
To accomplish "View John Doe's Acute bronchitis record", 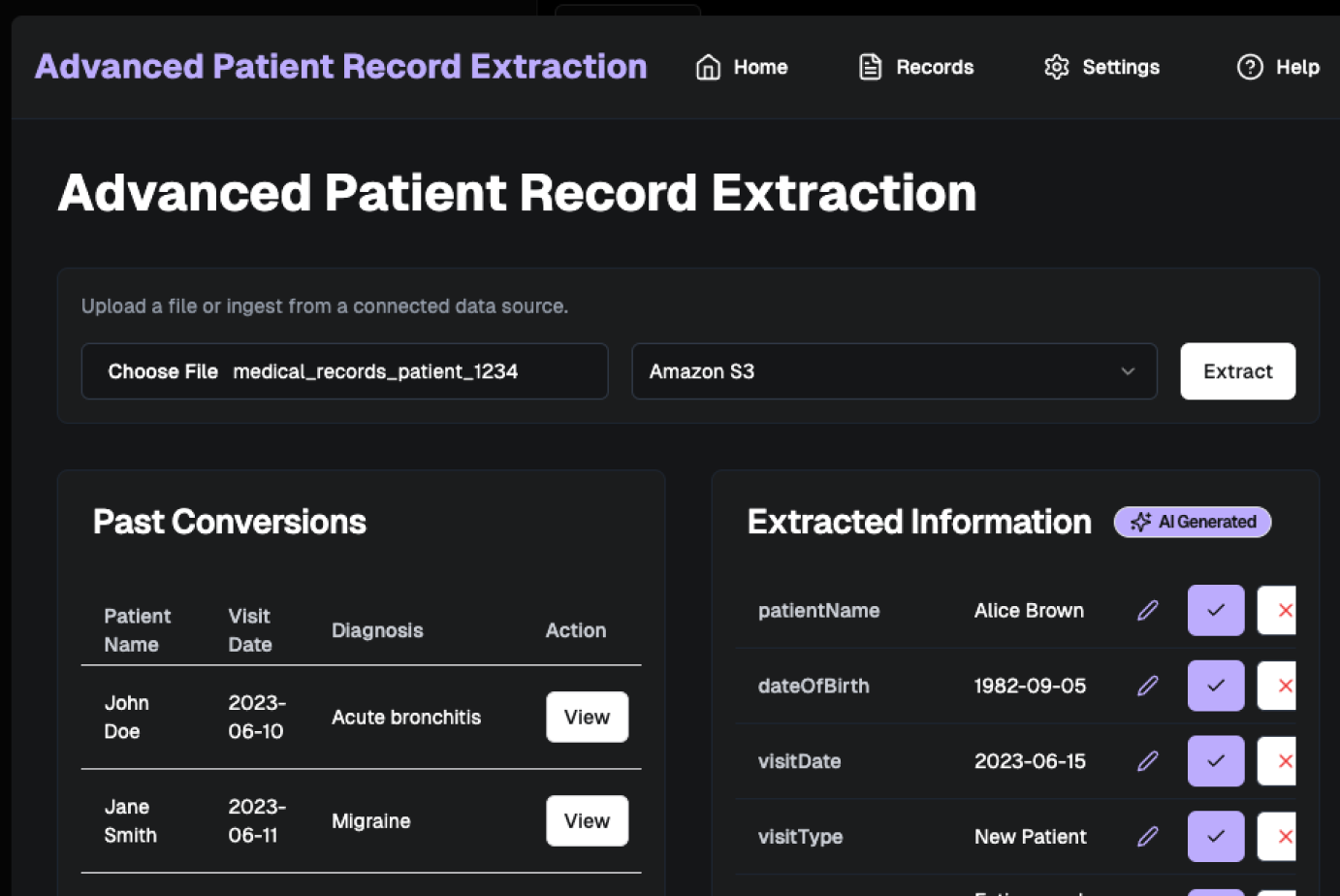I will [x=587, y=717].
